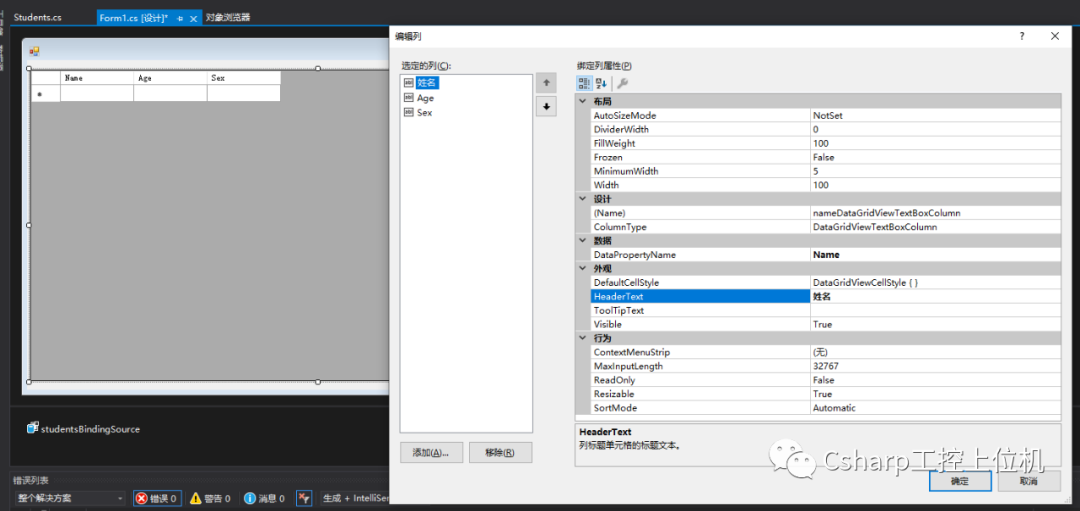Select the AutoSizeMode property row
The image size is (1080, 511).
pyautogui.click(x=826, y=116)
